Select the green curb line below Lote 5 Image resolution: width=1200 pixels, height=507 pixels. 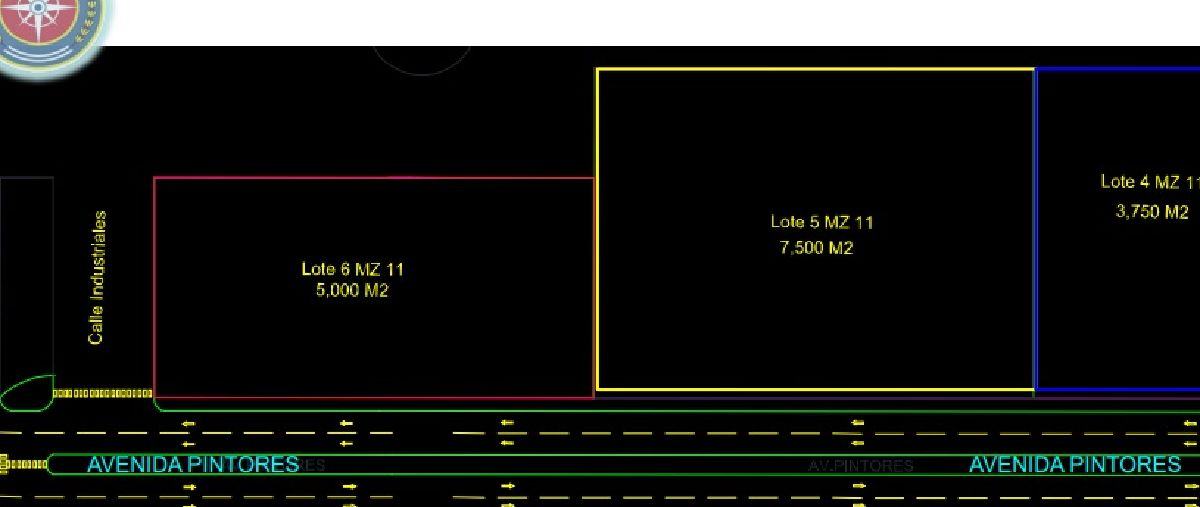[815, 410]
